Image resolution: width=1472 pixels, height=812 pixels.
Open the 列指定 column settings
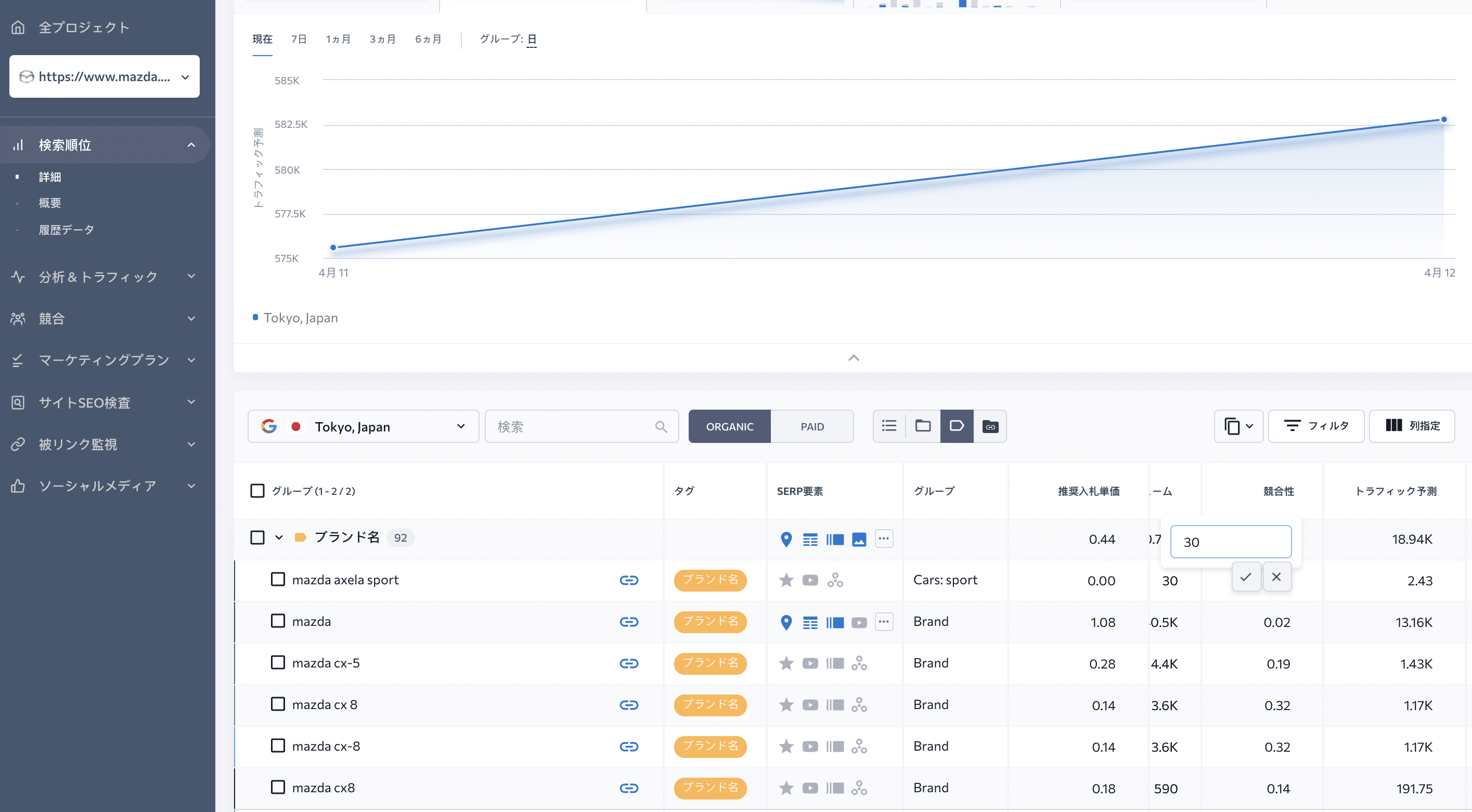[x=1412, y=426]
